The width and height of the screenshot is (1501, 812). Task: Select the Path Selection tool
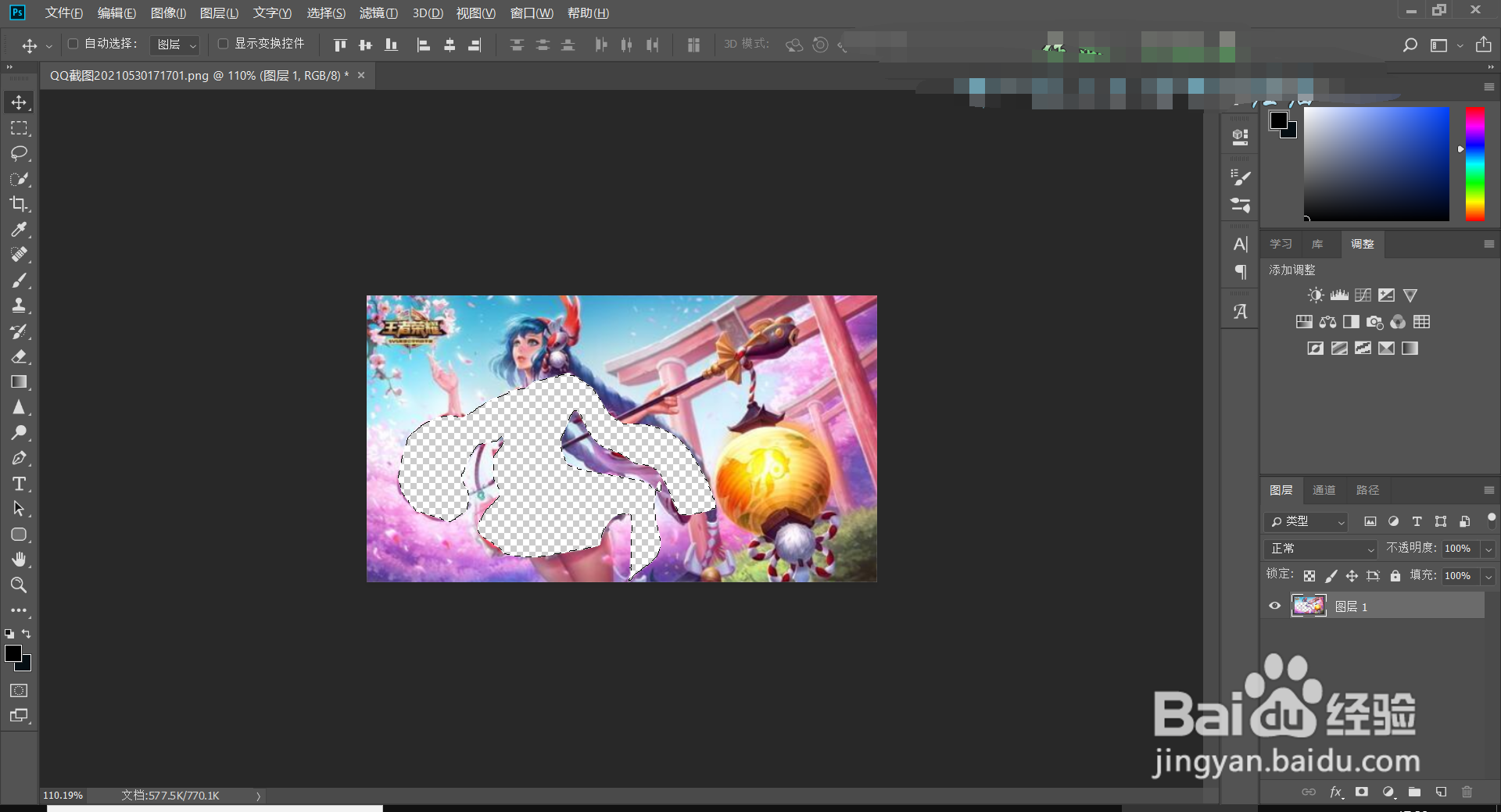point(19,509)
